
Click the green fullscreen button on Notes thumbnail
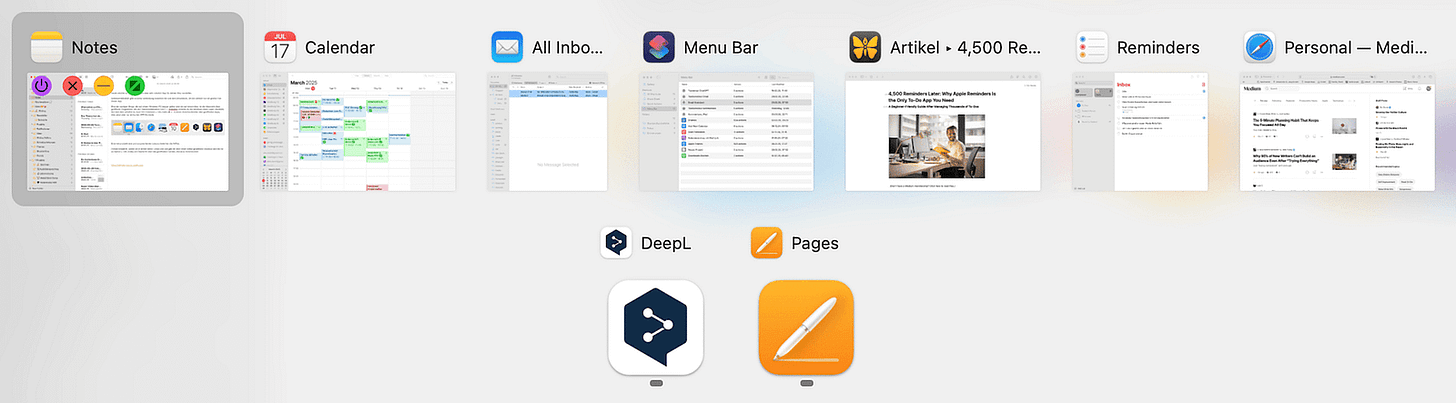point(137,87)
